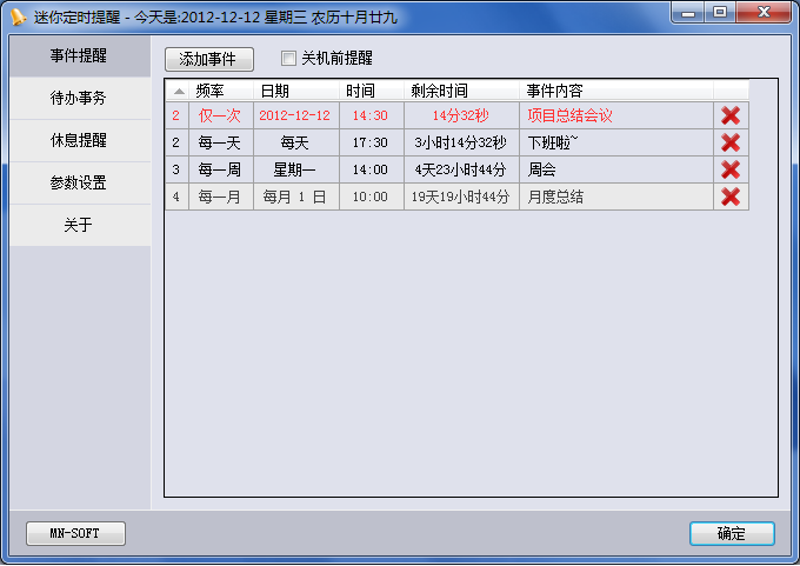Click the 17:30 time cell
The image size is (800, 566).
tap(372, 143)
